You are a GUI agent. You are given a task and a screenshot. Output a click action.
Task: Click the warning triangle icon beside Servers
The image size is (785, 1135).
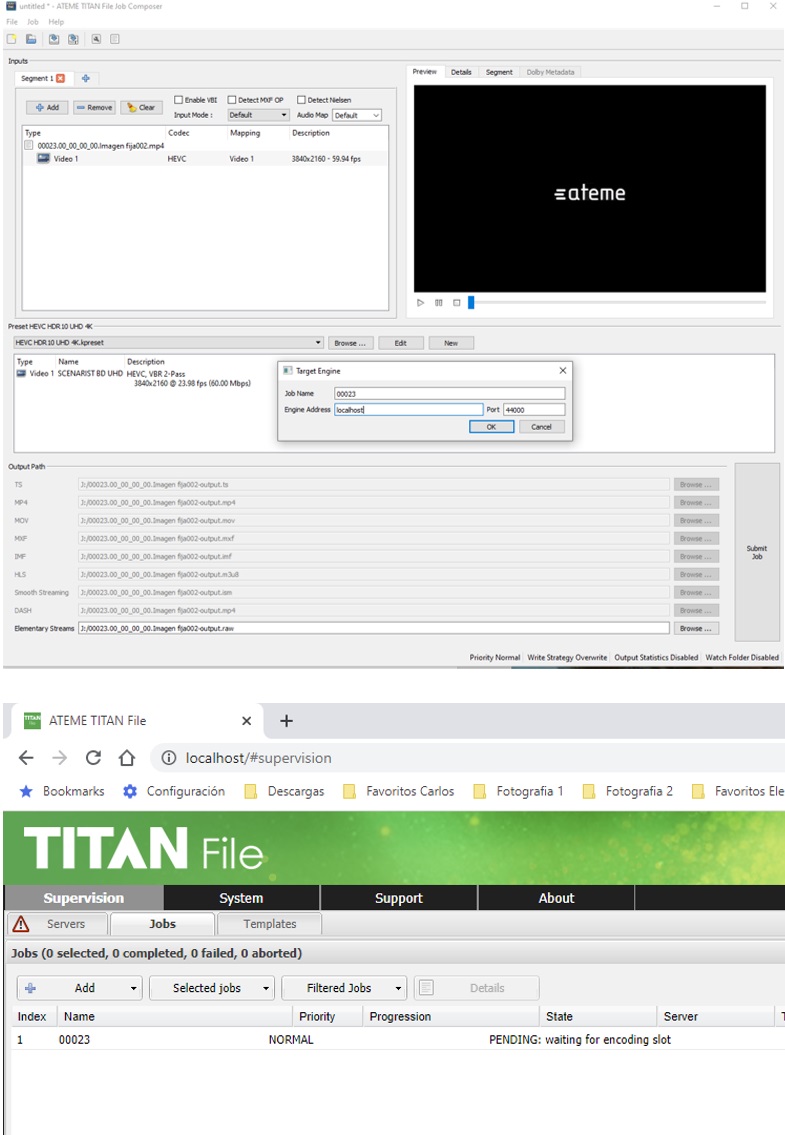pos(21,924)
